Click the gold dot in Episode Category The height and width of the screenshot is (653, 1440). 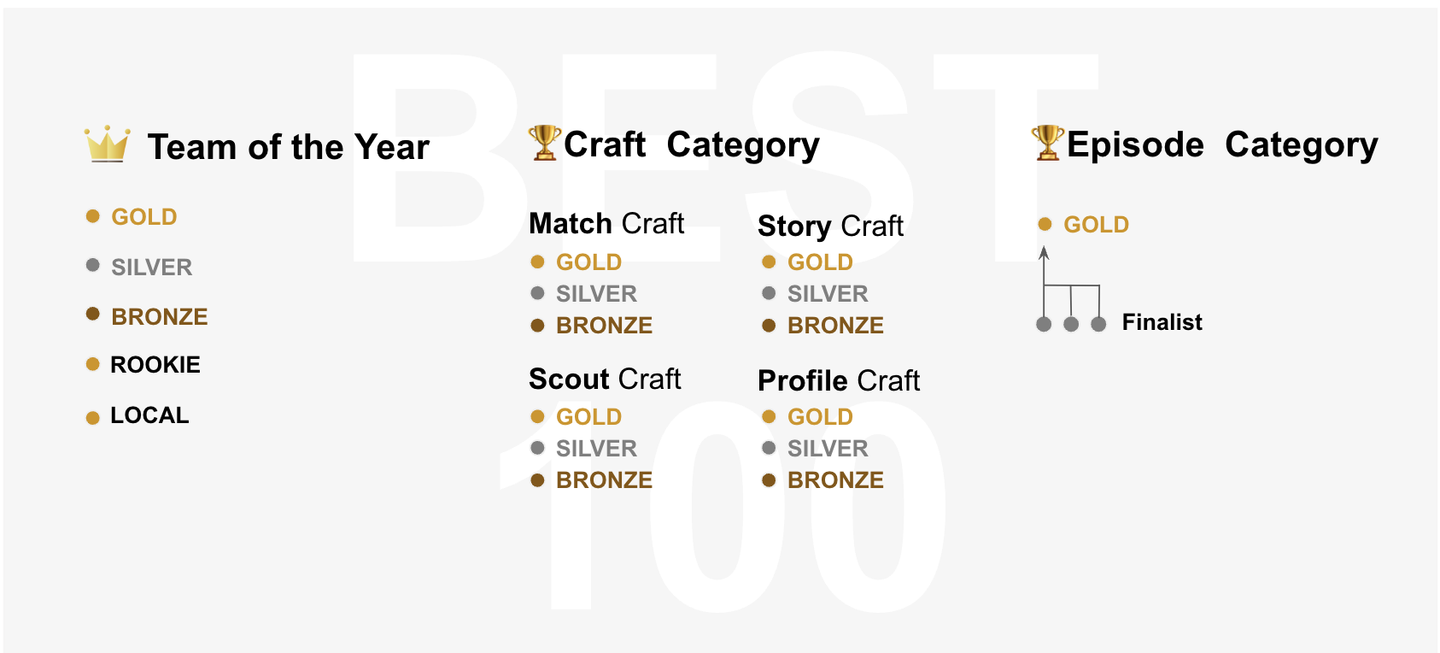[1045, 225]
